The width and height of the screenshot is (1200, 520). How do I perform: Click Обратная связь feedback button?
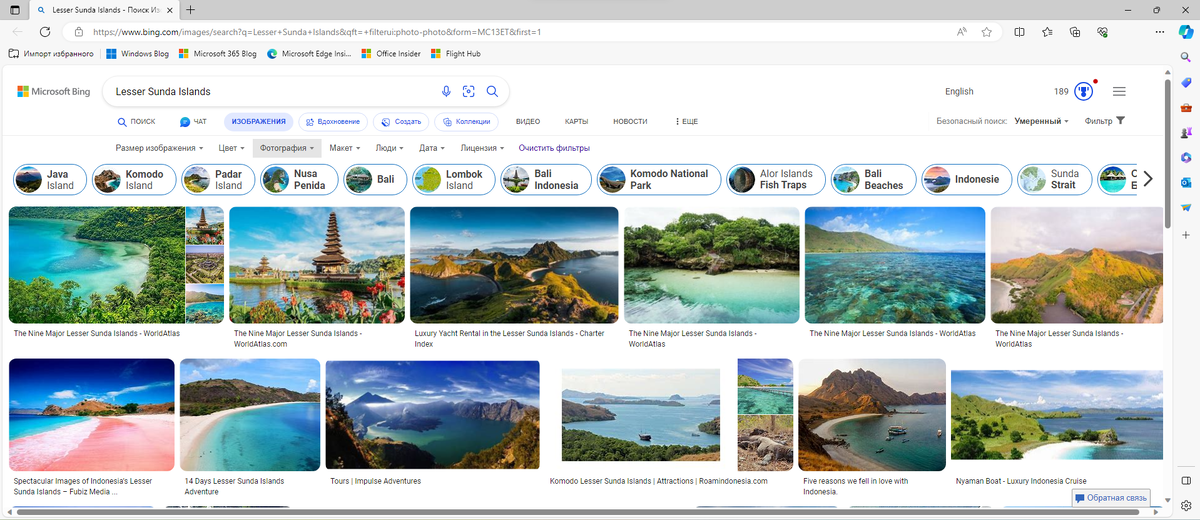pos(1110,497)
